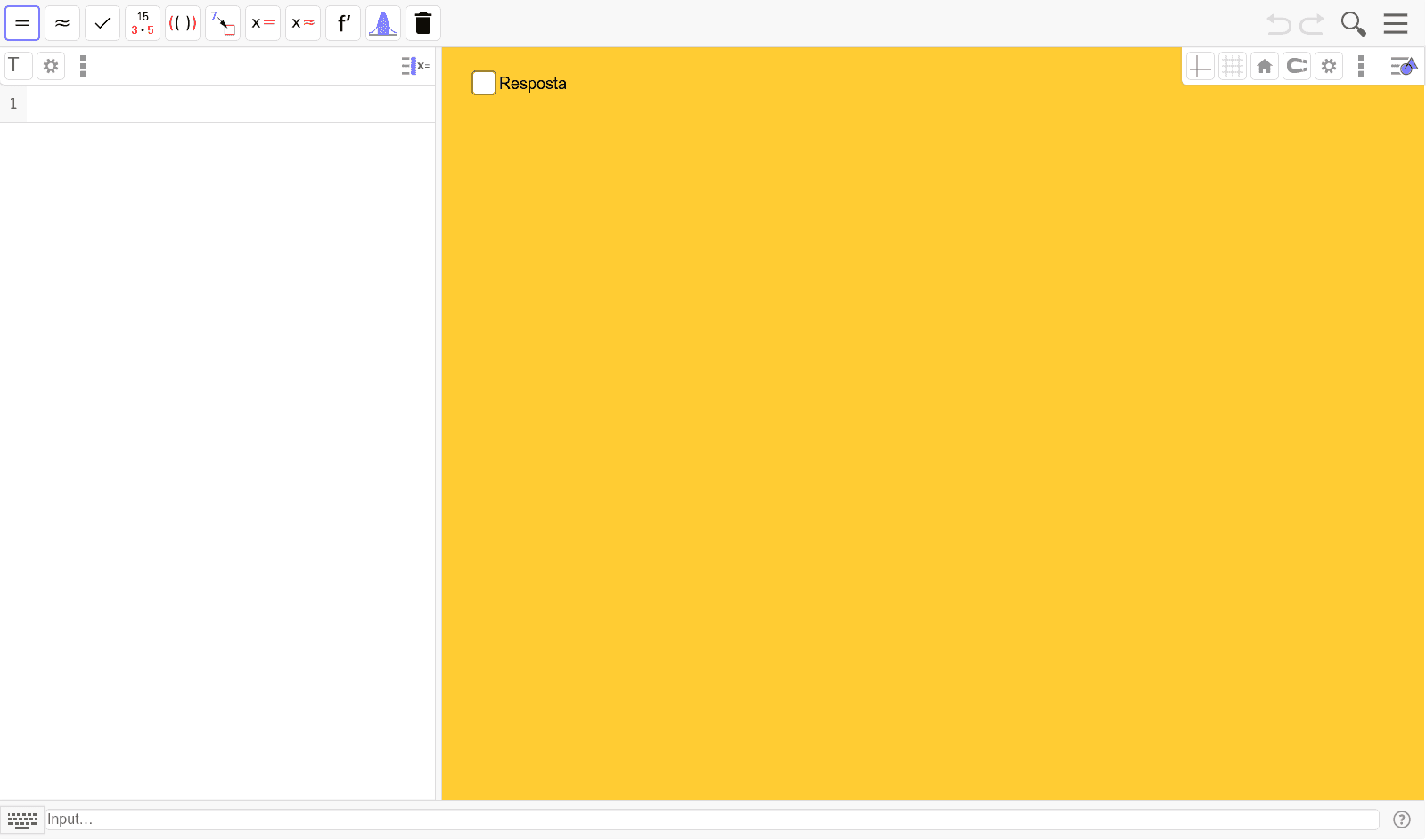This screenshot has height=840, width=1426.
Task: Click the Undo arrow
Action: 1279,24
